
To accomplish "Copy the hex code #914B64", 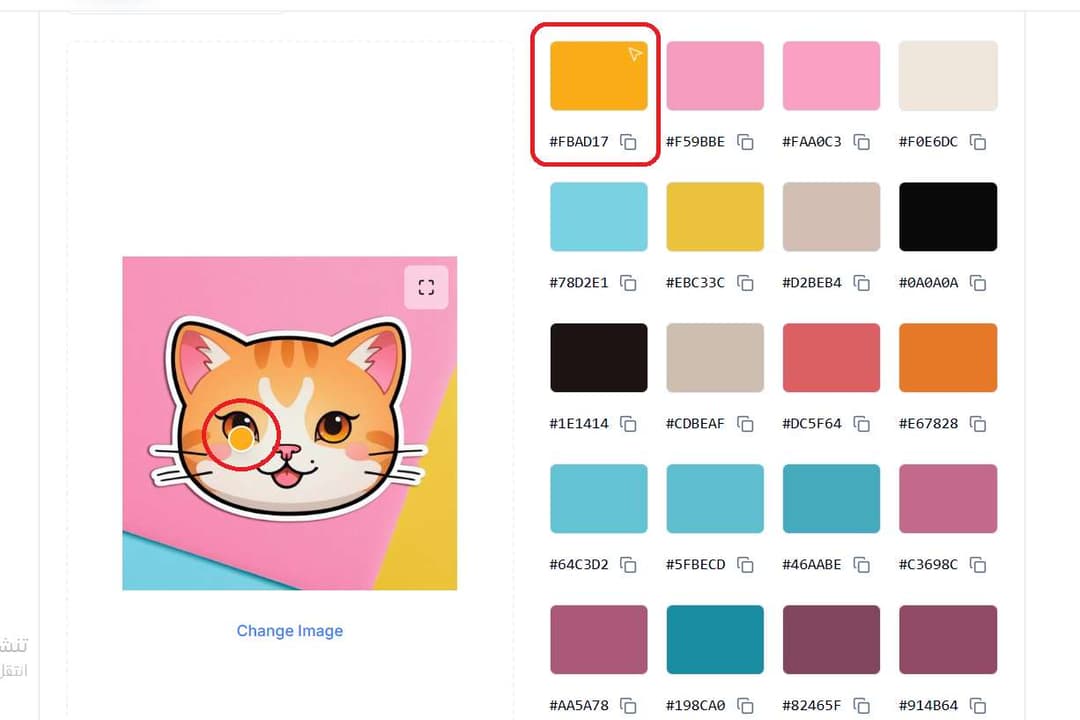I will point(977,705).
